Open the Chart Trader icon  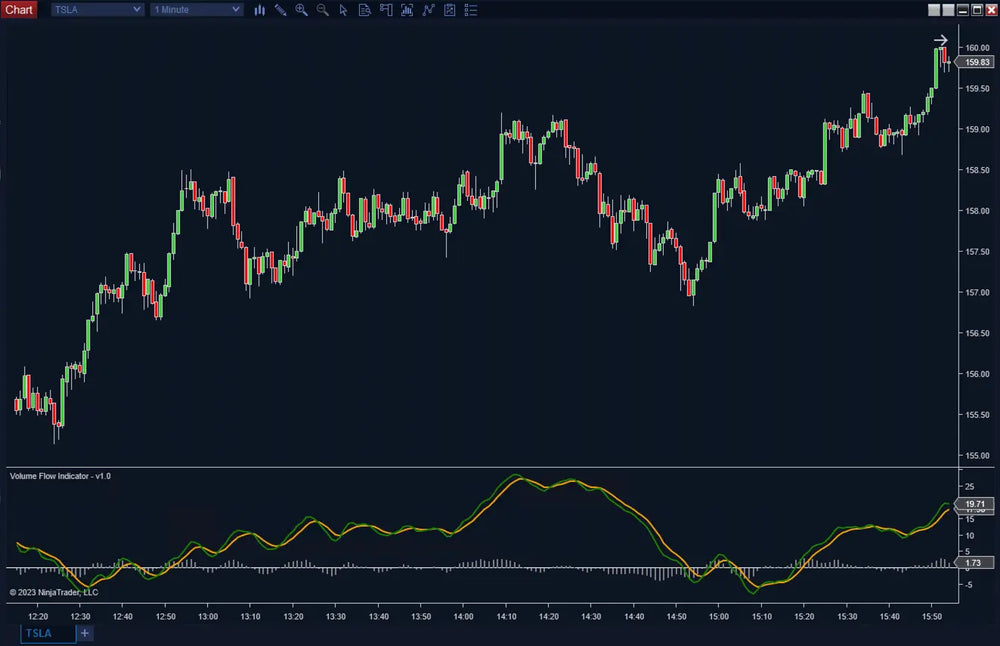pos(385,10)
